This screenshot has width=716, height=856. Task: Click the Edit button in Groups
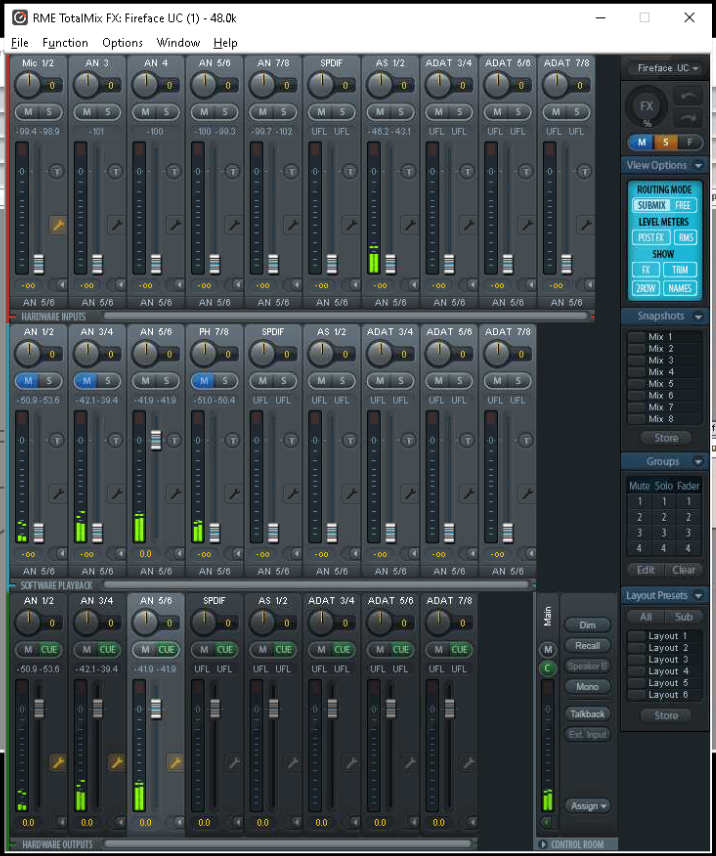[x=646, y=570]
